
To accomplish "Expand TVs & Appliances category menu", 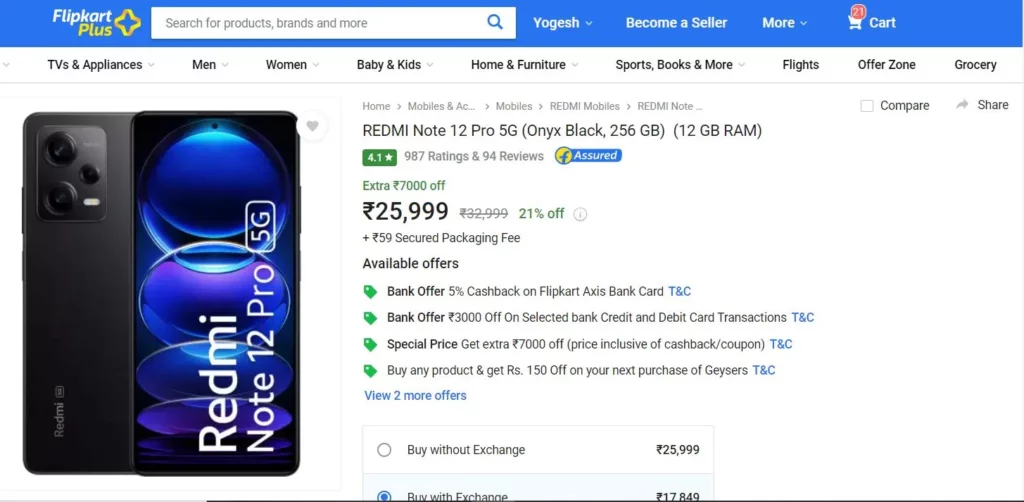I will tap(101, 65).
